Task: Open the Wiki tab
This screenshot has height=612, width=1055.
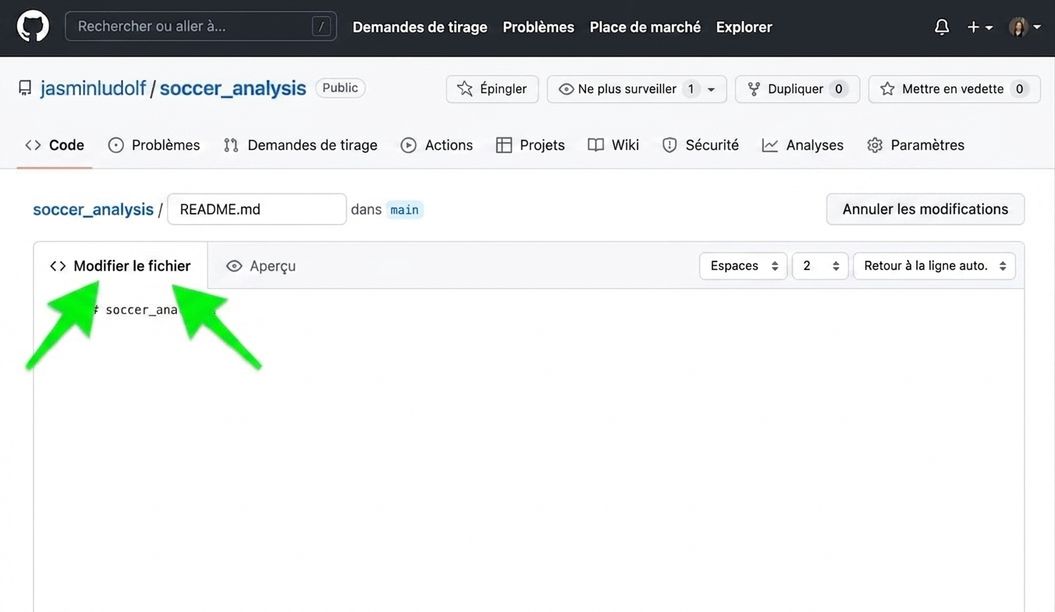Action: click(x=613, y=145)
